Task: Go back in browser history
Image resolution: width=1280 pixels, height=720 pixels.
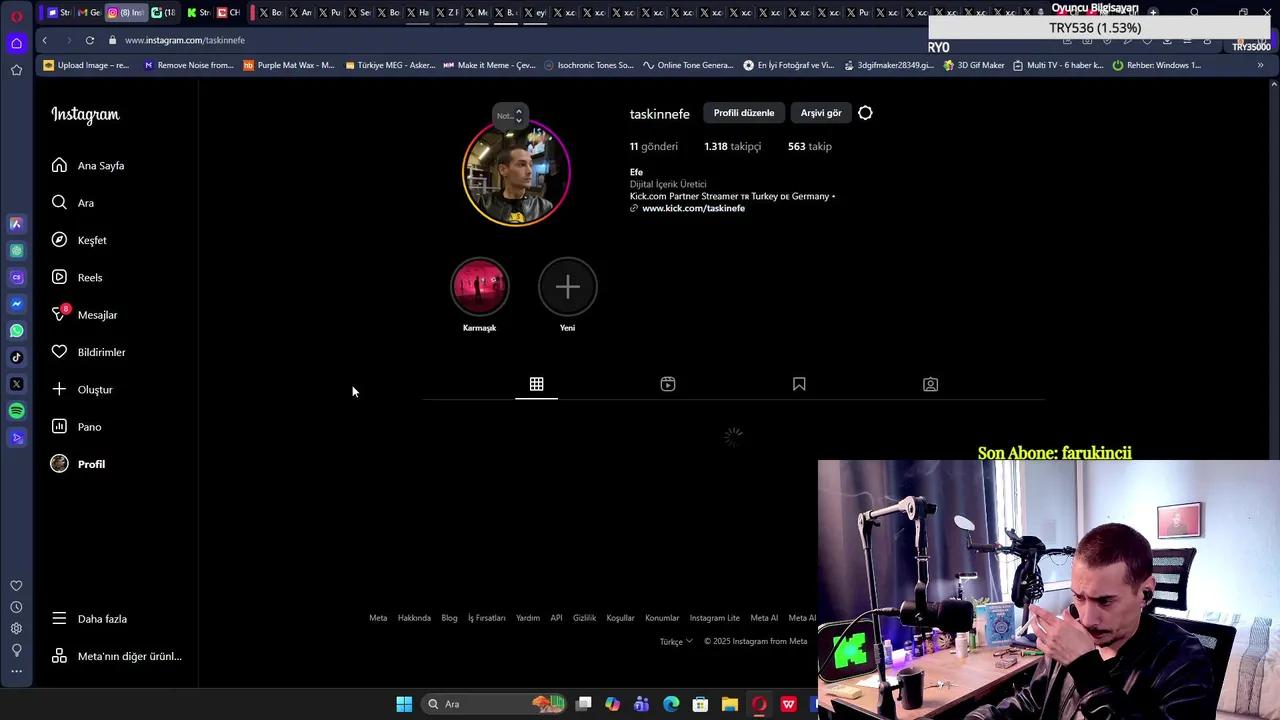Action: (x=45, y=40)
